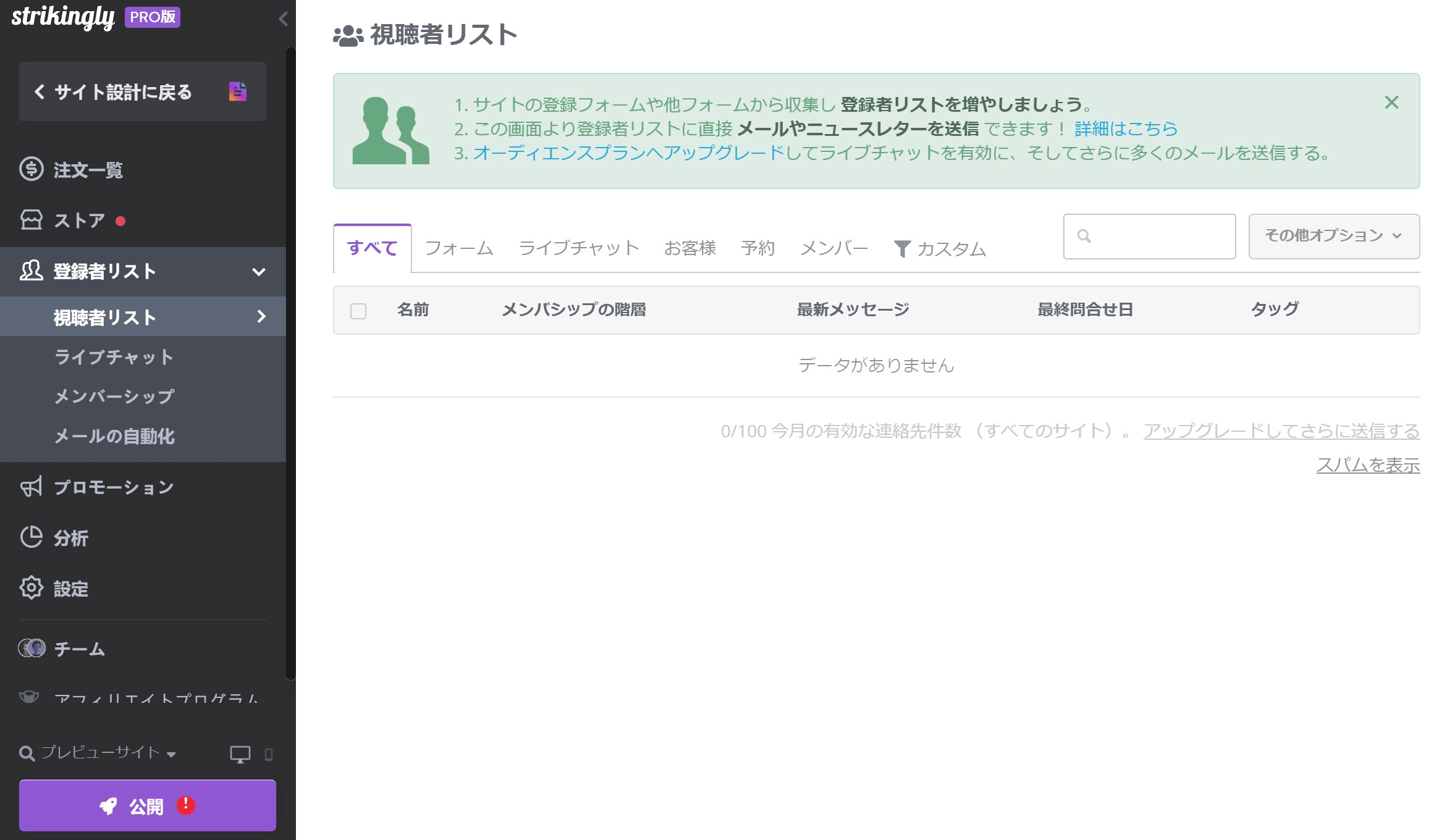Screen dimensions: 1442x840
Task: Open the スパムを表示 link
Action: pyautogui.click(x=1368, y=465)
